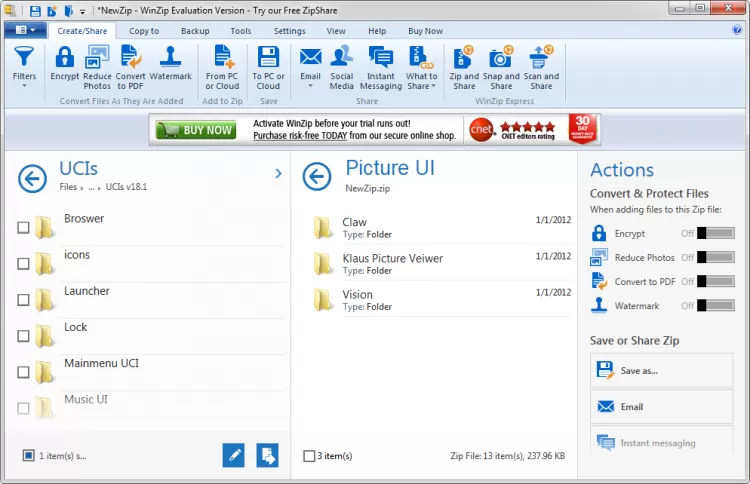Check the Mainmenu UCI folder checkbox

[x=23, y=372]
